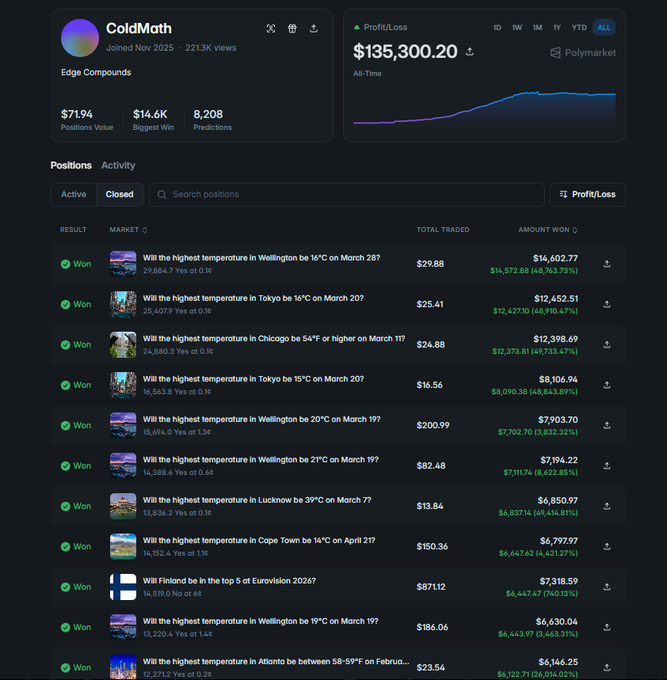Click the Atlanta market thumbnail

pos(123,667)
